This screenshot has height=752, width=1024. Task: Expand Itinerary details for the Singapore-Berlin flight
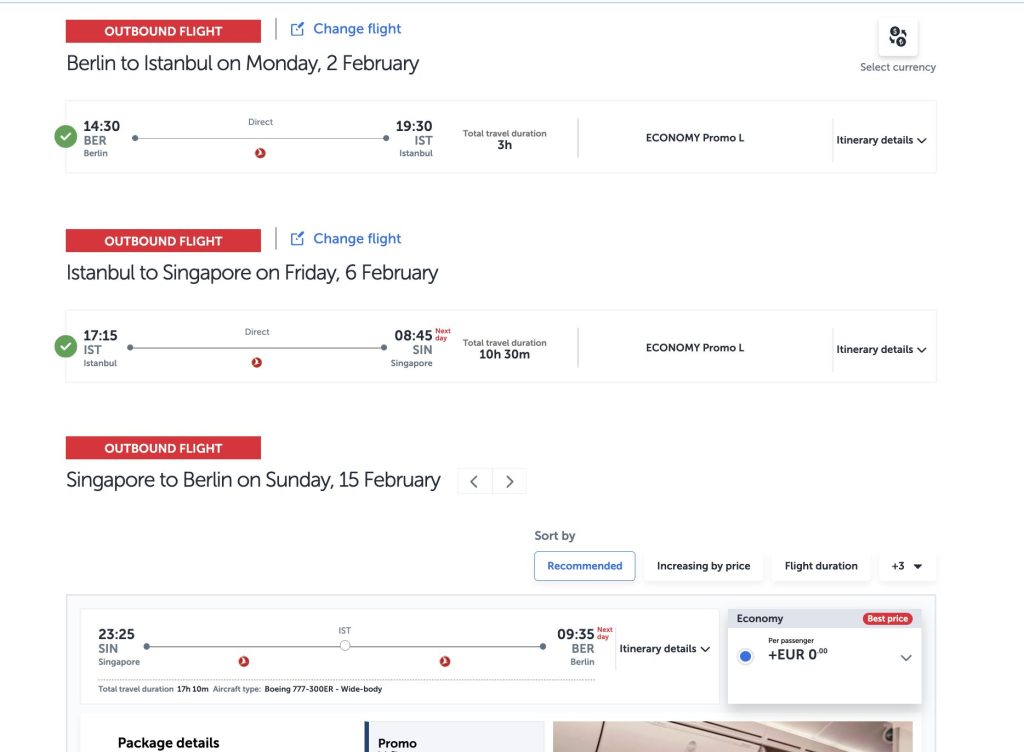tap(664, 648)
